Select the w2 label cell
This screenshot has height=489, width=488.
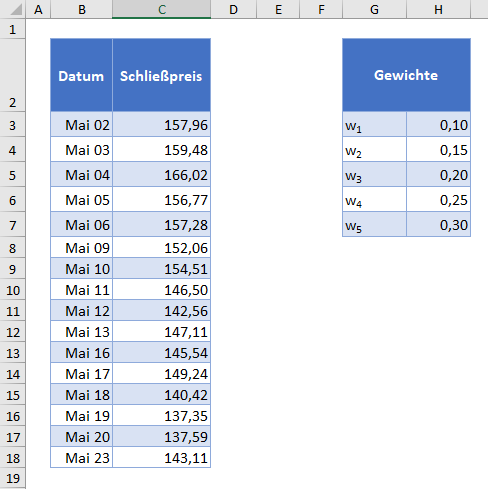(x=374, y=149)
